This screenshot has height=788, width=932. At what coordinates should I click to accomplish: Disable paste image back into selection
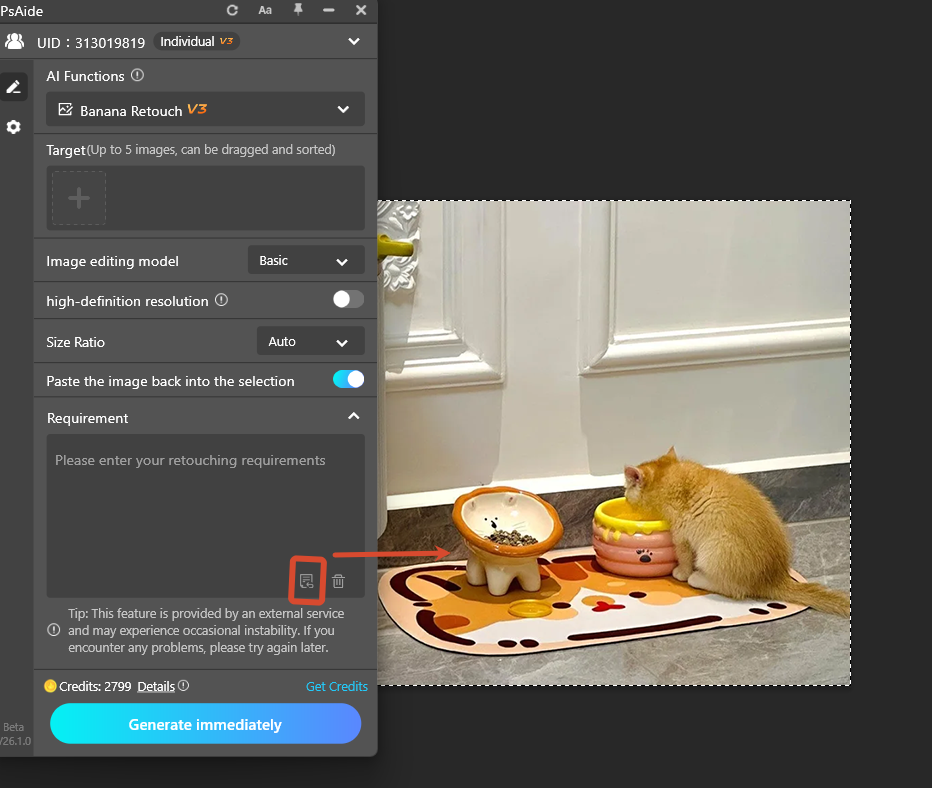click(x=348, y=380)
